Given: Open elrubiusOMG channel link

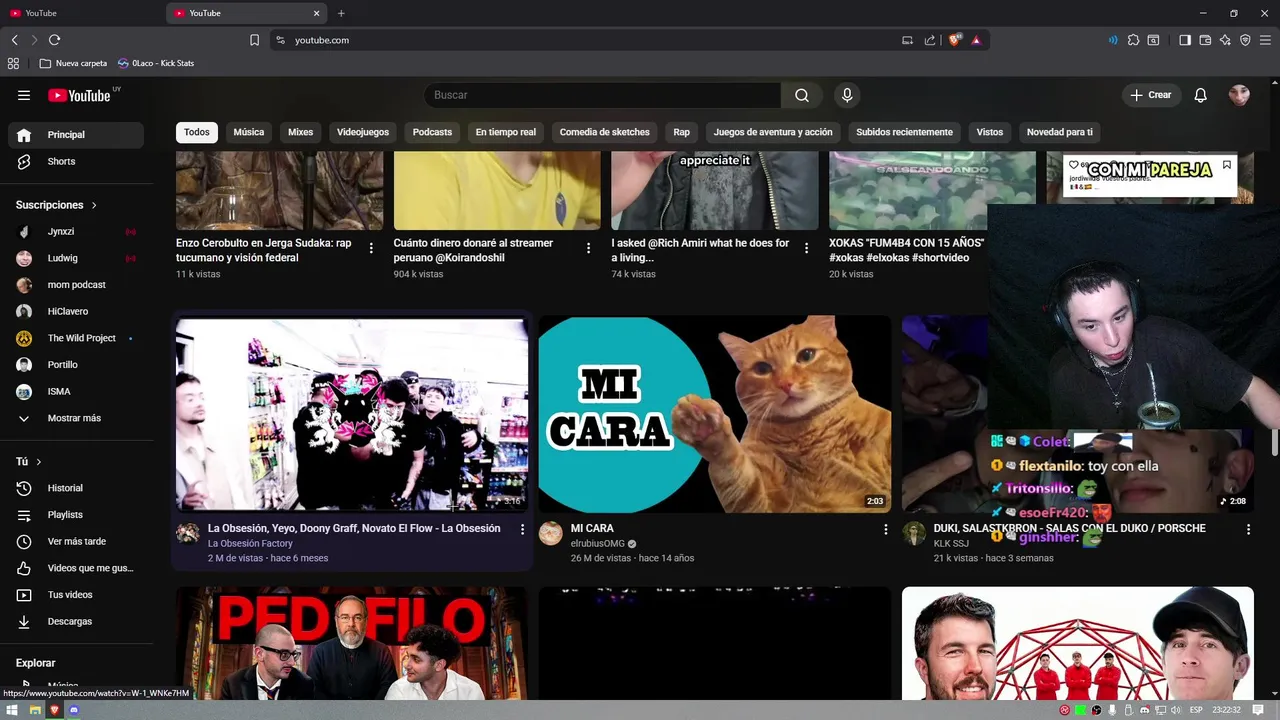Looking at the screenshot, I should 598,544.
